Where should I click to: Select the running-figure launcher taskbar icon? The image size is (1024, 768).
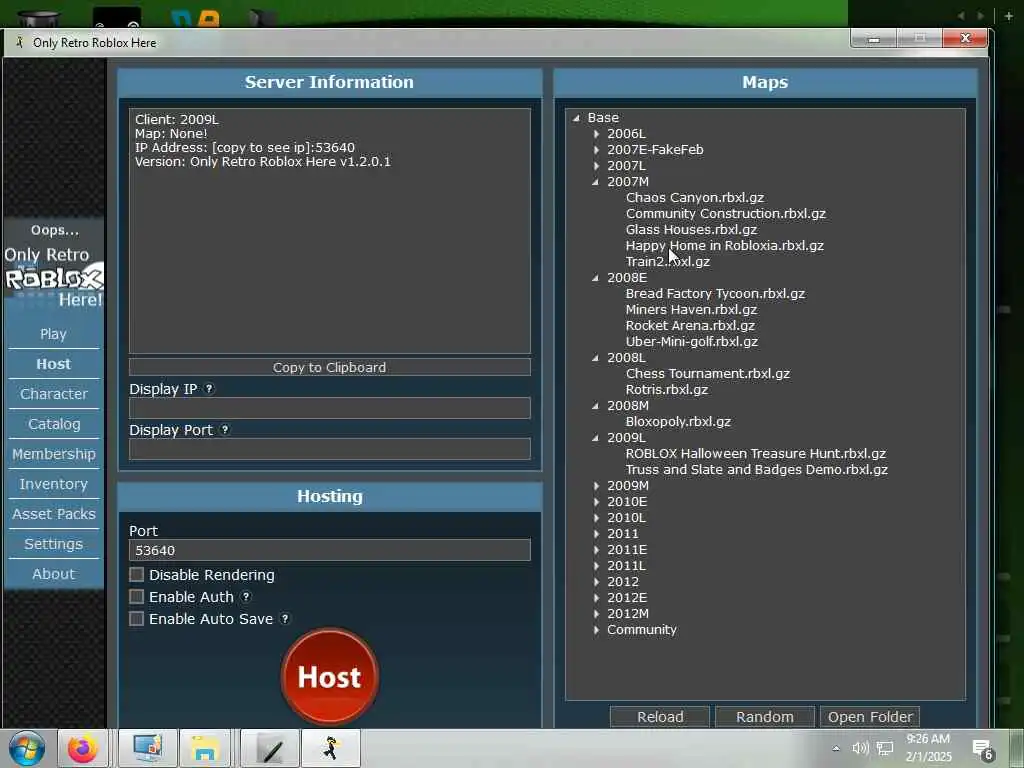331,748
